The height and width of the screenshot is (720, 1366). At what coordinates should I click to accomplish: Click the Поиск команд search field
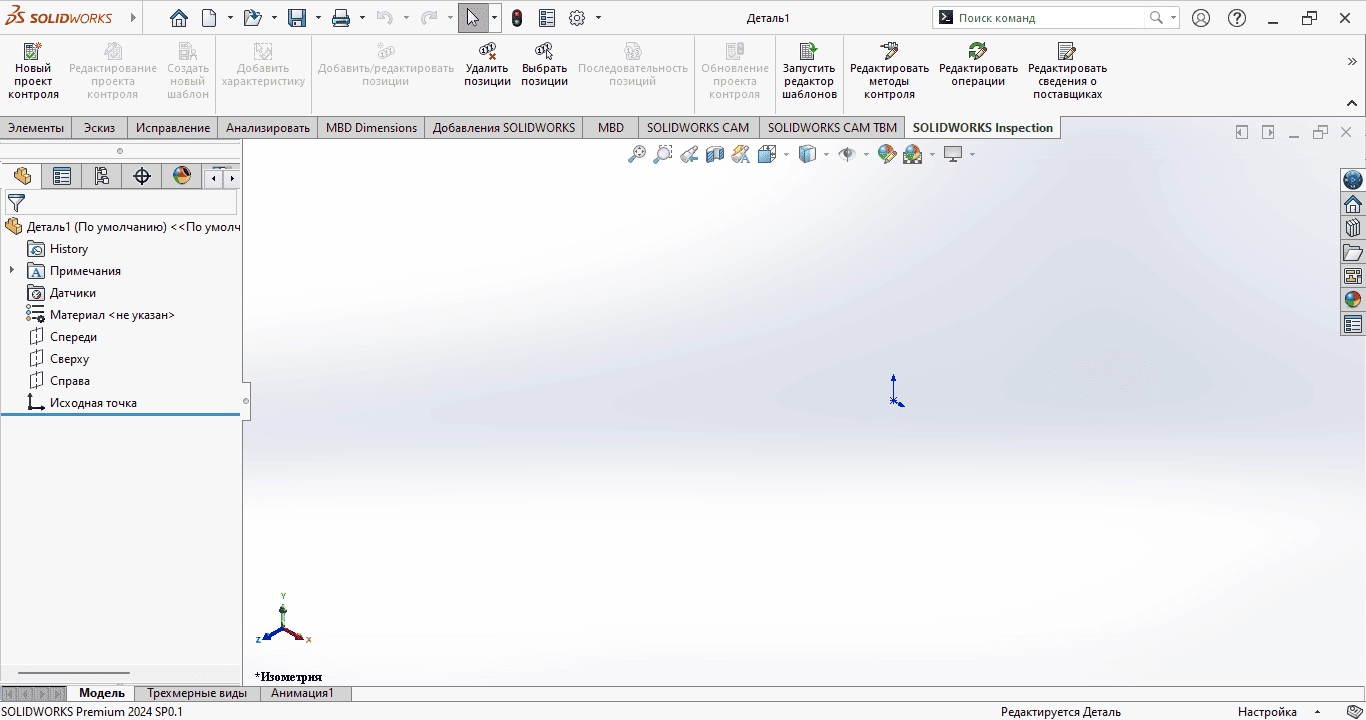pyautogui.click(x=1050, y=18)
